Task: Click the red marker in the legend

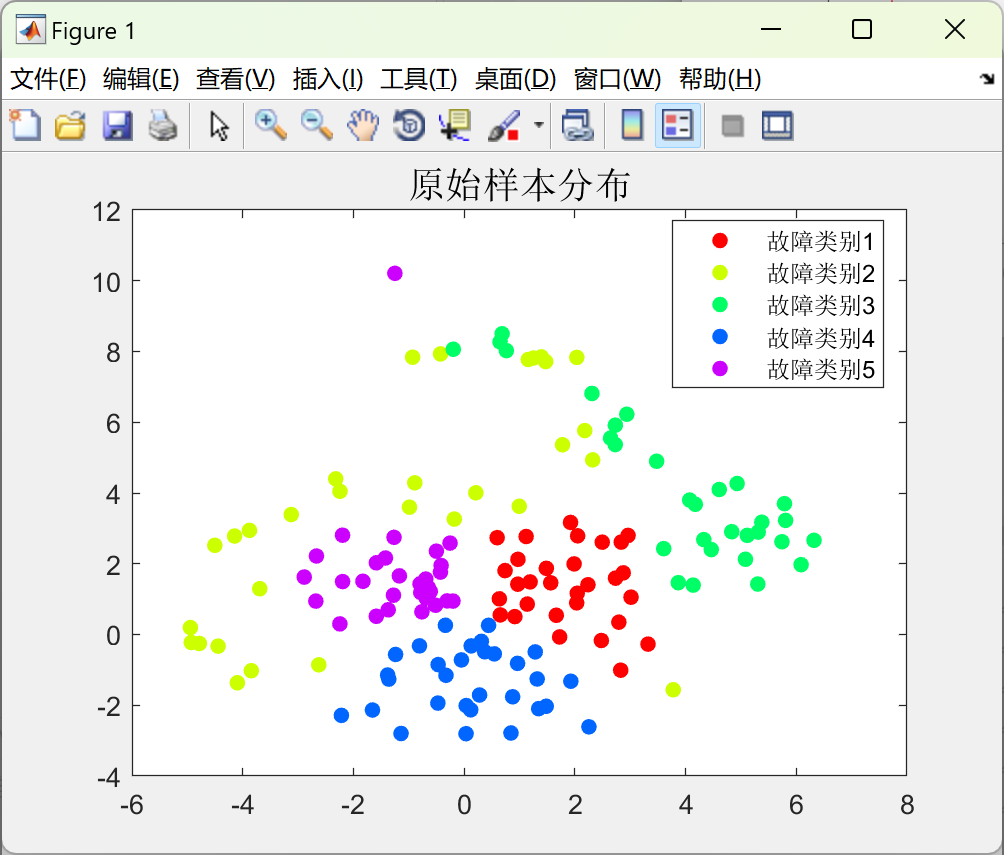Action: tap(720, 240)
